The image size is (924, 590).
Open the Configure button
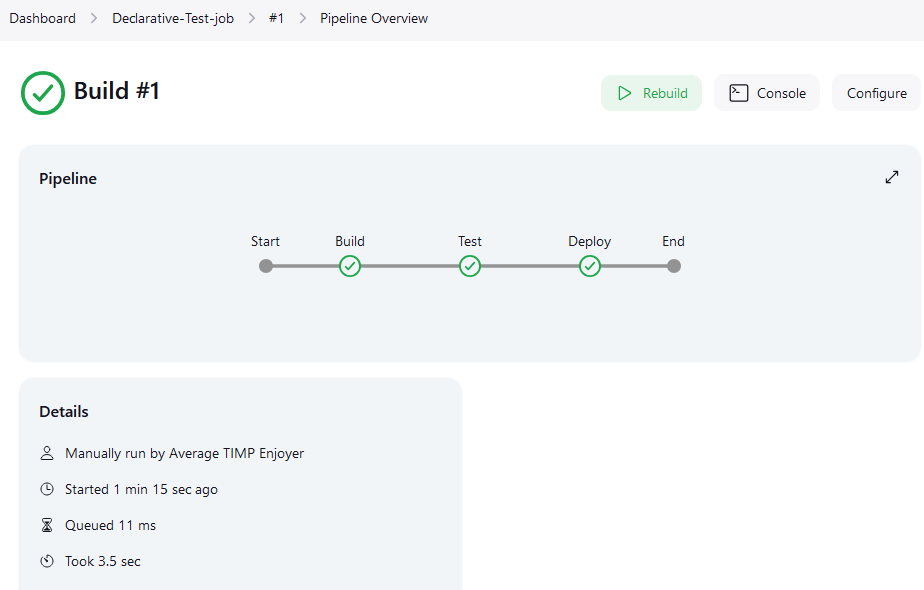876,93
